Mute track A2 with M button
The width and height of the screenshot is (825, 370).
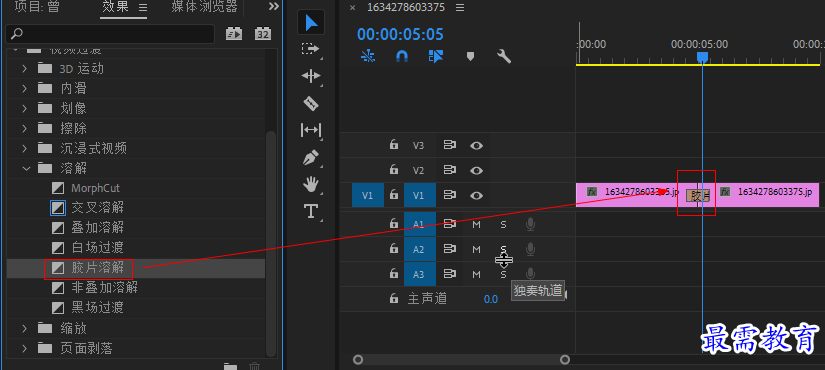click(476, 249)
